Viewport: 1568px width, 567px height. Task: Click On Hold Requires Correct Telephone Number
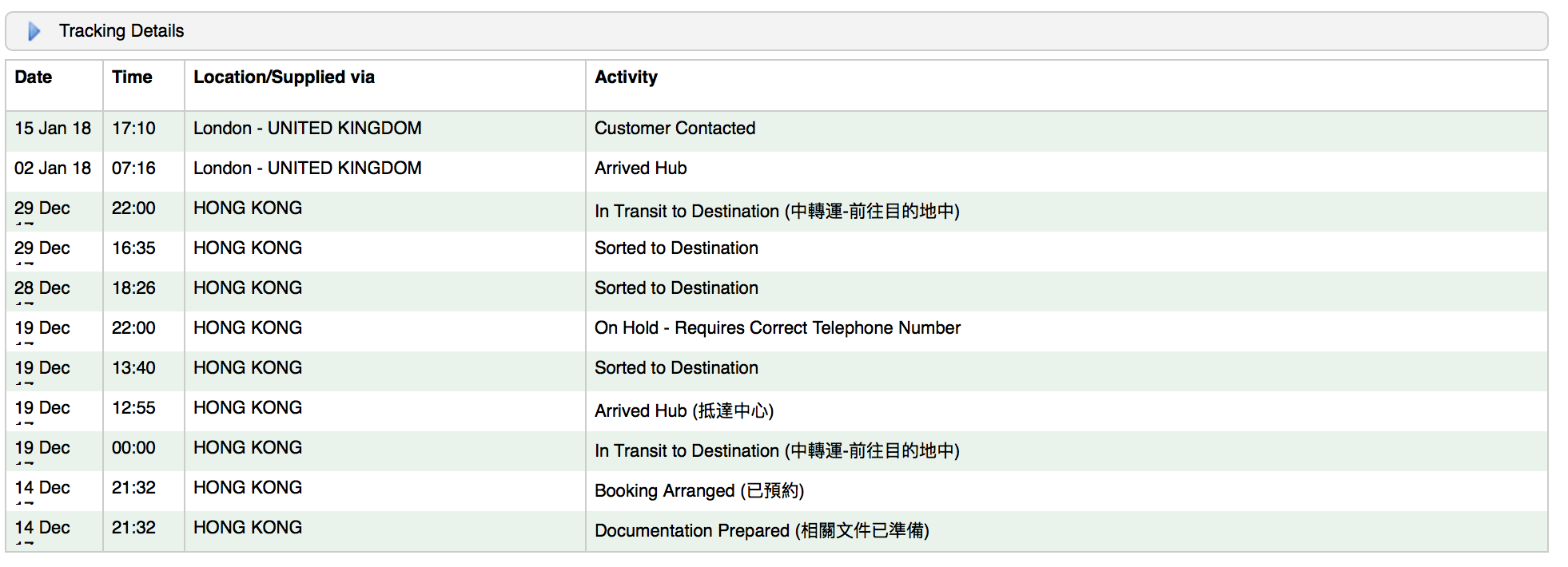click(777, 328)
